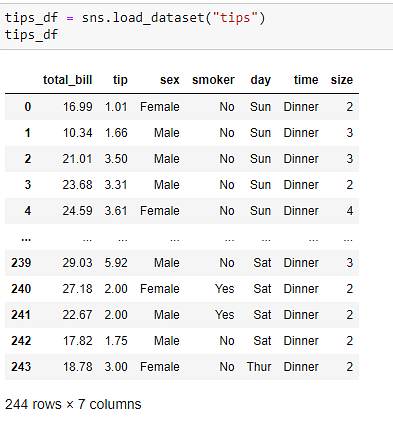
Task: Click Female in row 4
Action: (160, 211)
